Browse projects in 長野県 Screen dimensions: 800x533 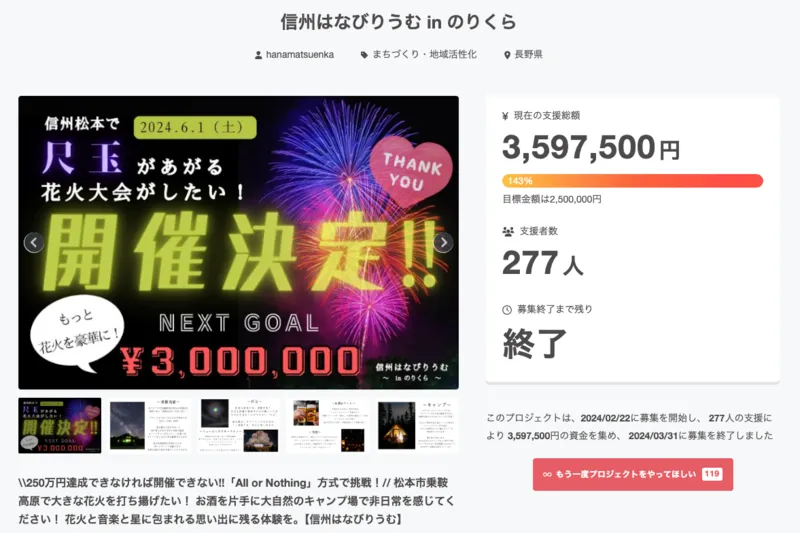pos(529,55)
